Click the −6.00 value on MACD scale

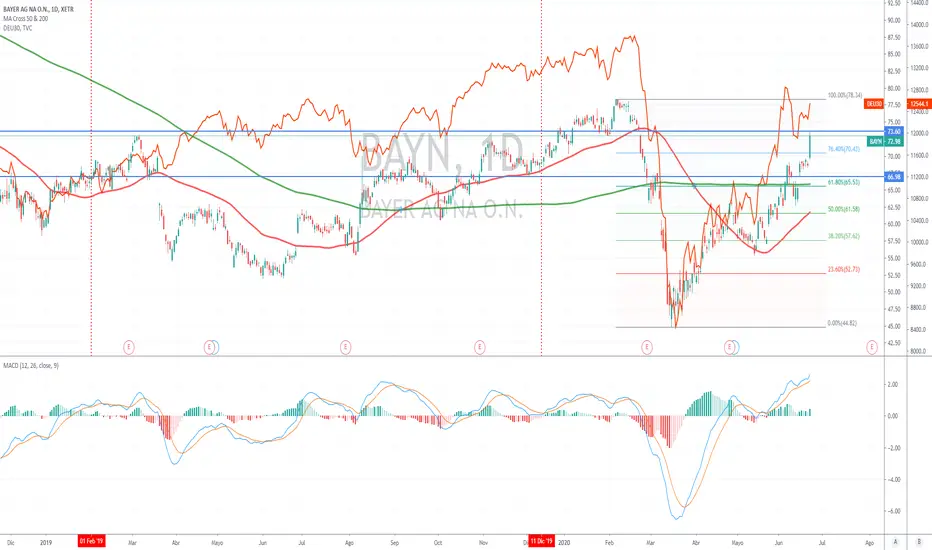pyautogui.click(x=892, y=511)
